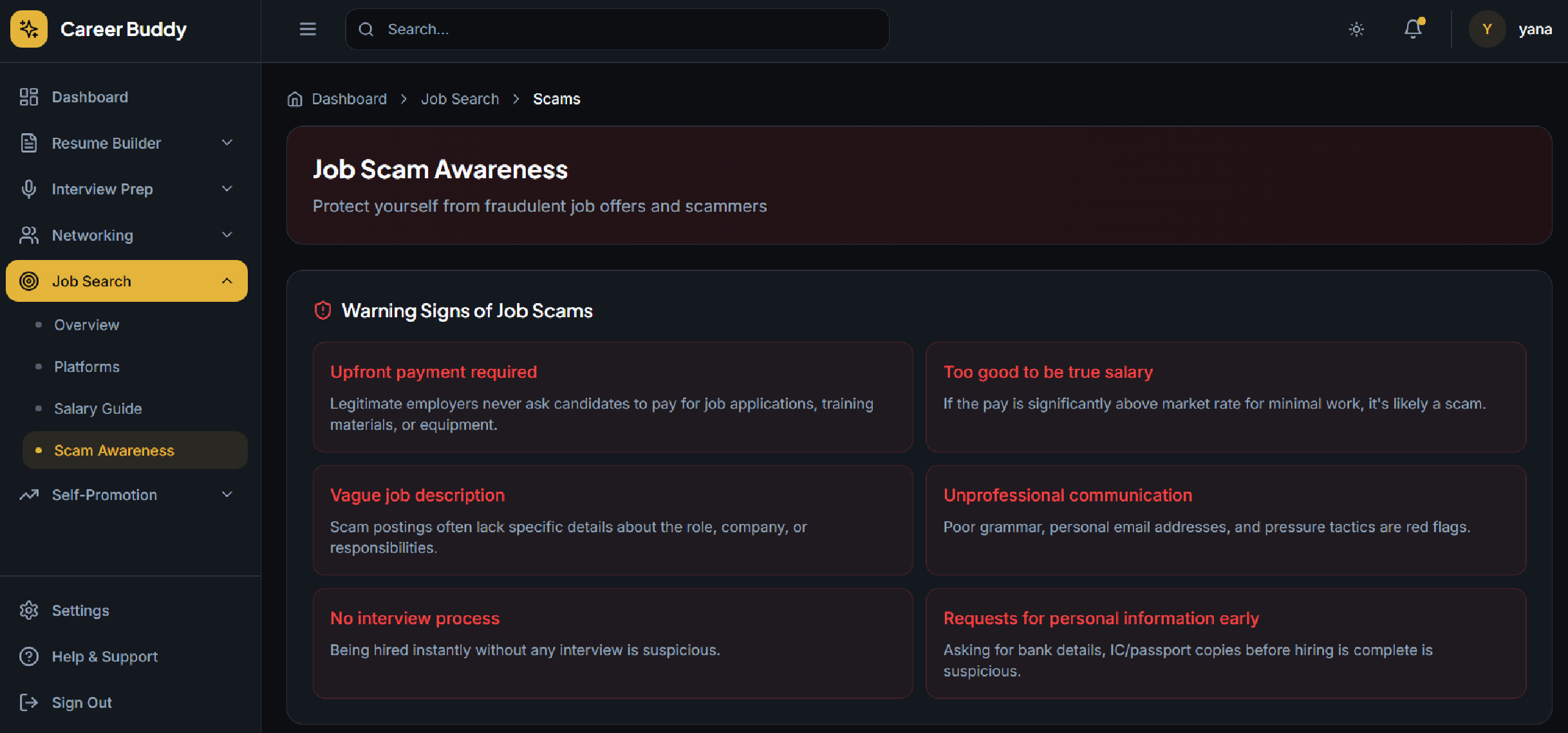Click the home icon in breadcrumb
This screenshot has height=733, width=1568.
click(x=295, y=99)
